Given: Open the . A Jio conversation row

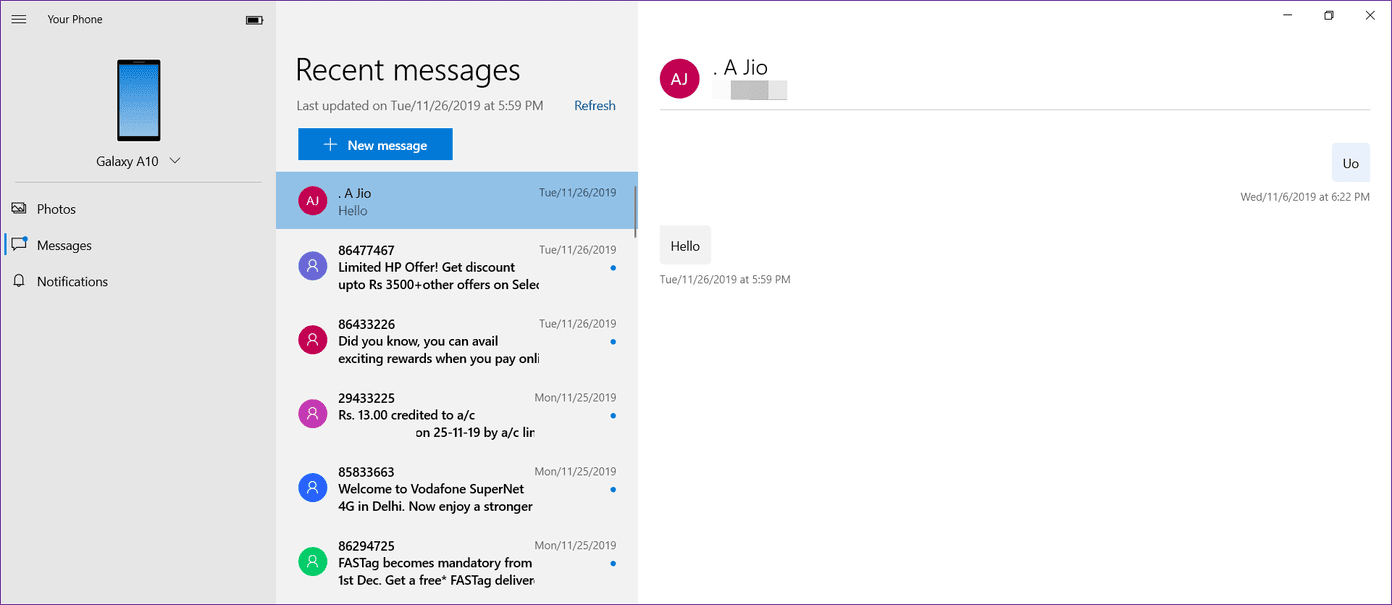Looking at the screenshot, I should 456,201.
